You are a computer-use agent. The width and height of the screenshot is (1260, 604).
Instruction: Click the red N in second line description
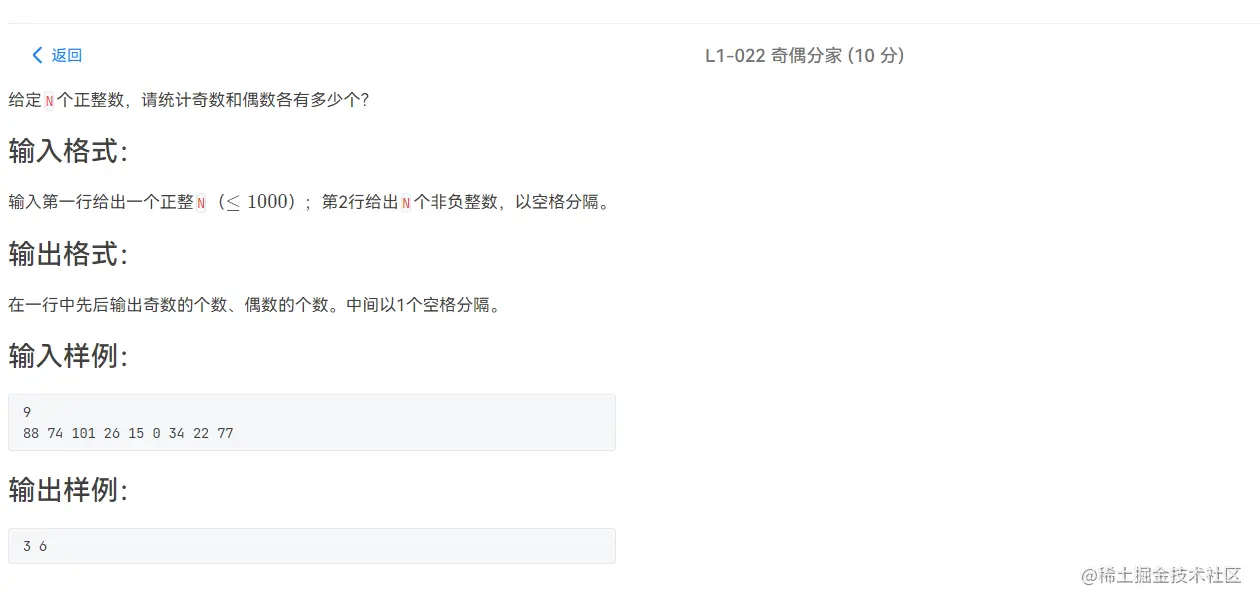pyautogui.click(x=407, y=201)
